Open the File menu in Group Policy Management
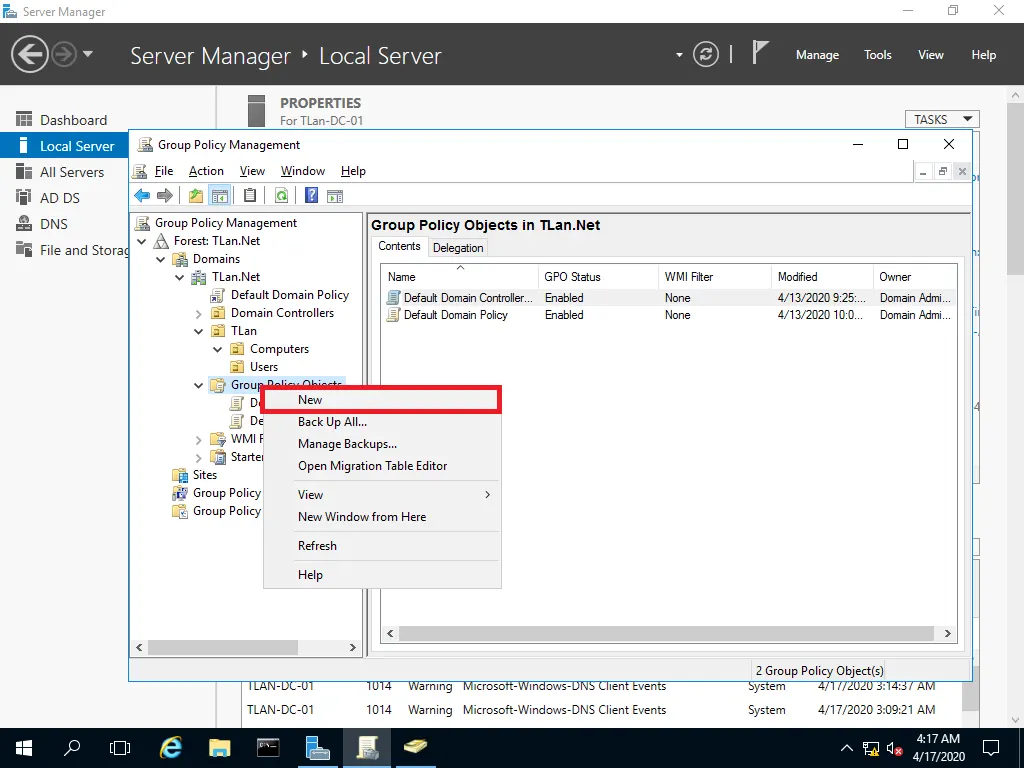This screenshot has height=768, width=1024. coord(164,171)
